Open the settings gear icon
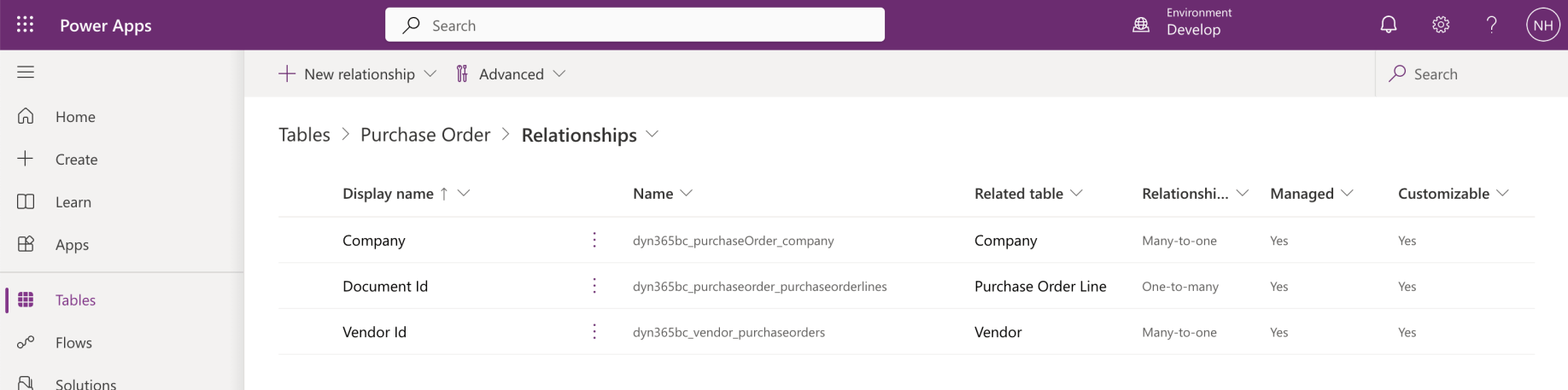The image size is (1568, 390). point(1441,25)
